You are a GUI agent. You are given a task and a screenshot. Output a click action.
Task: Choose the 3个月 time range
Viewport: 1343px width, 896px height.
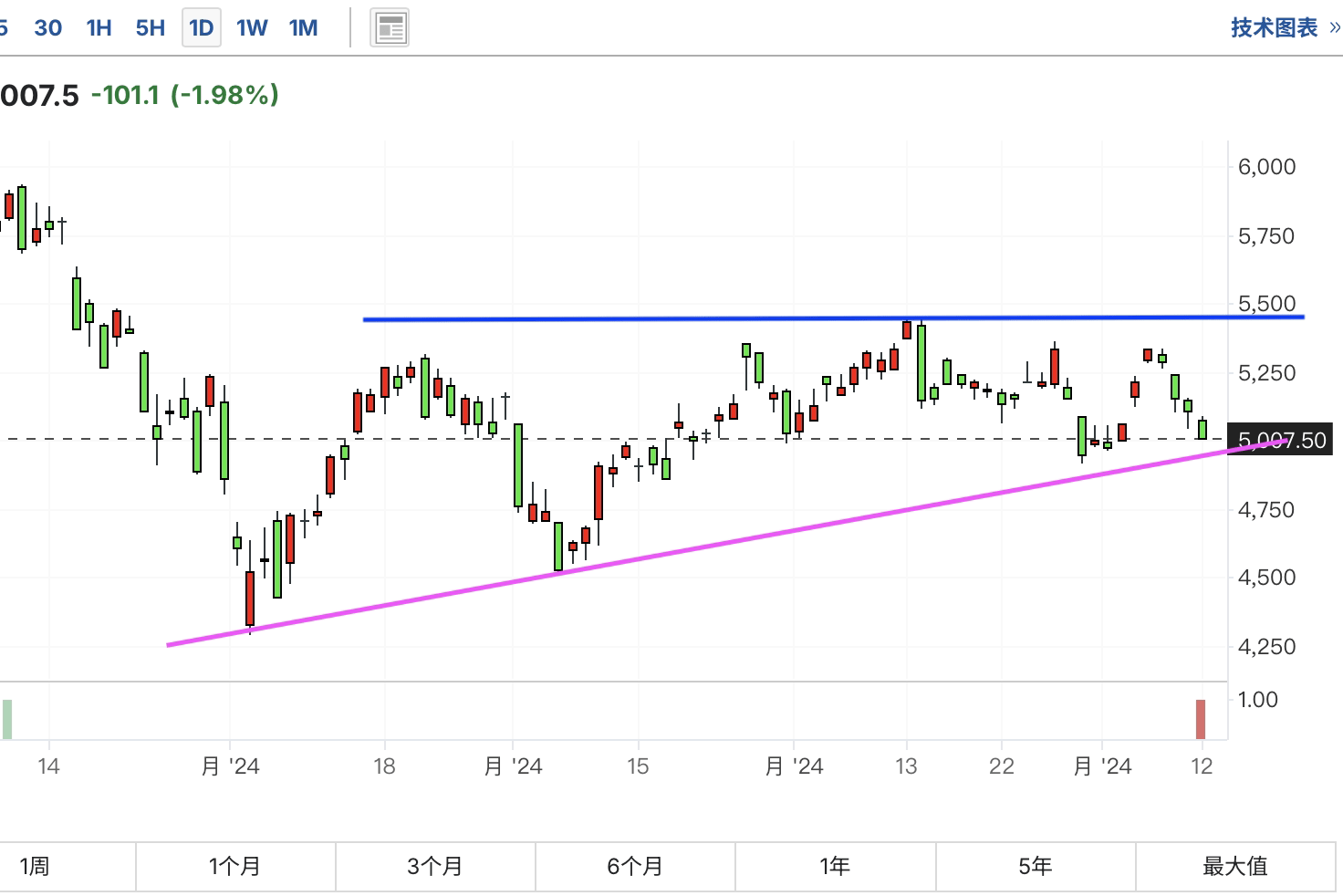click(435, 866)
